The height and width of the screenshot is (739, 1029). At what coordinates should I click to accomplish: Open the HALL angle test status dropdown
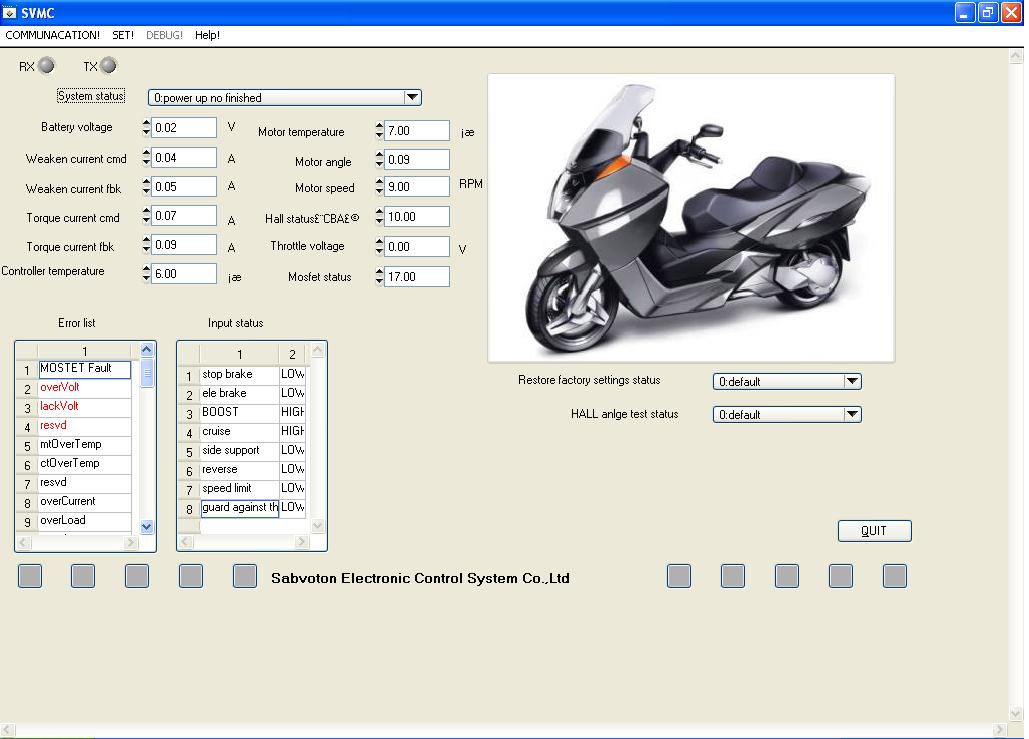852,414
